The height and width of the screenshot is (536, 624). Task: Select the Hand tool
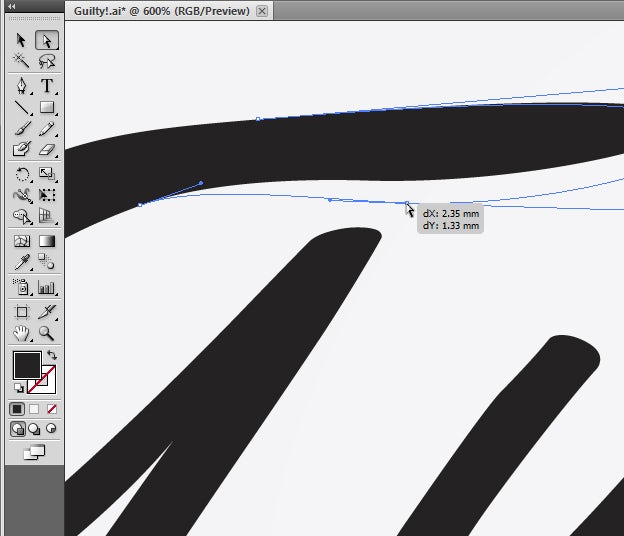[x=22, y=333]
